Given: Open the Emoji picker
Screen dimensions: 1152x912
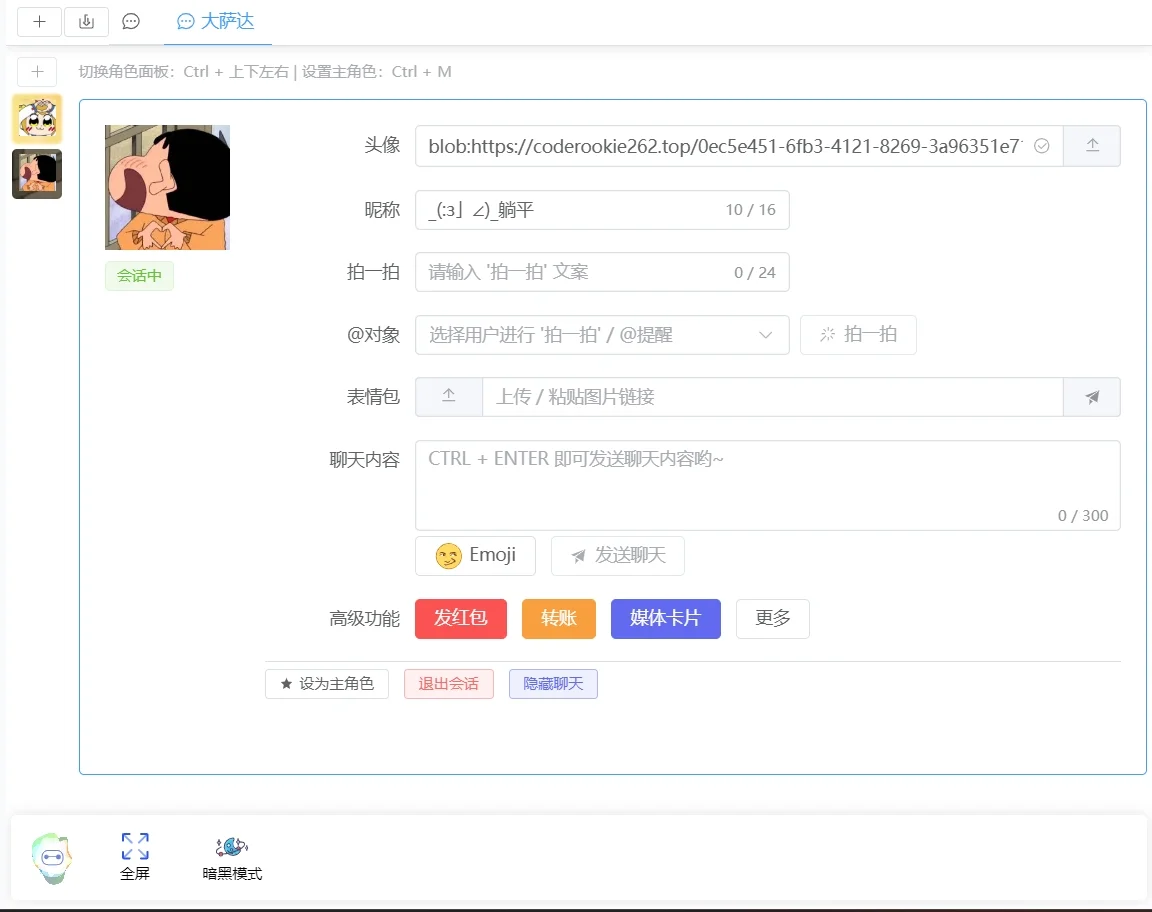Looking at the screenshot, I should click(x=475, y=555).
